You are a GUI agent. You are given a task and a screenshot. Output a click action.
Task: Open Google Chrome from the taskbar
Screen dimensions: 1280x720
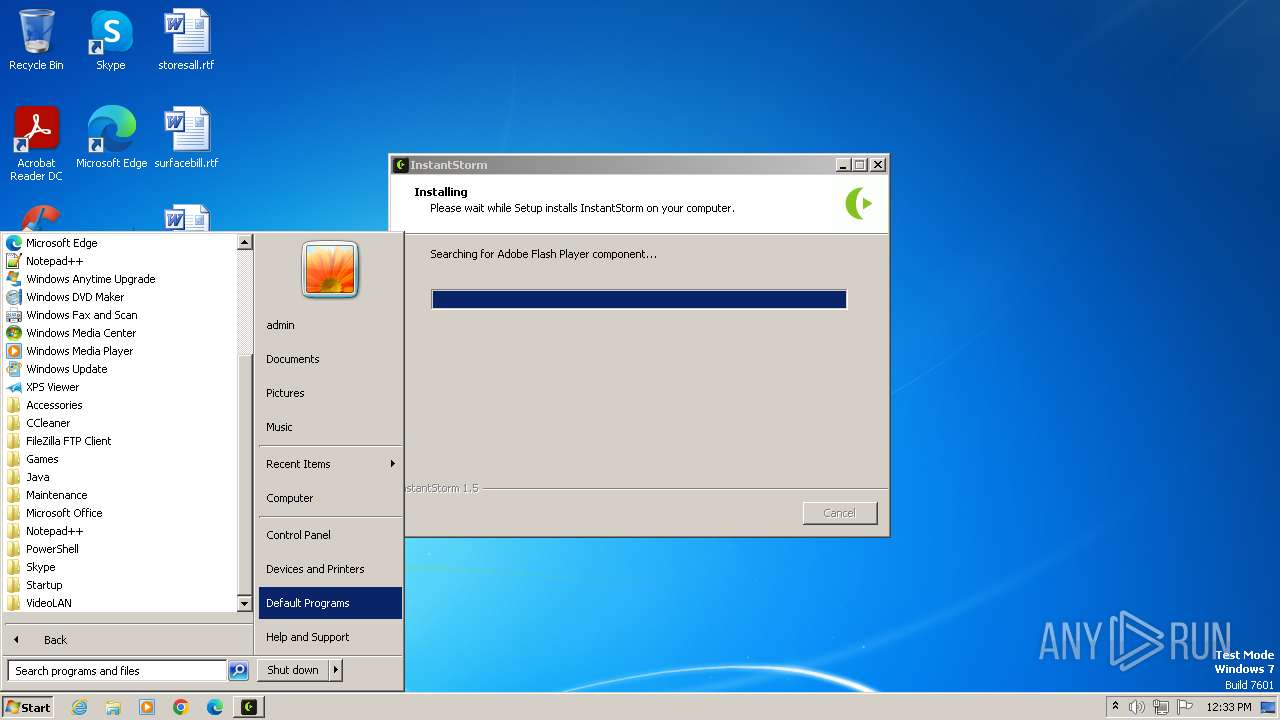(181, 707)
